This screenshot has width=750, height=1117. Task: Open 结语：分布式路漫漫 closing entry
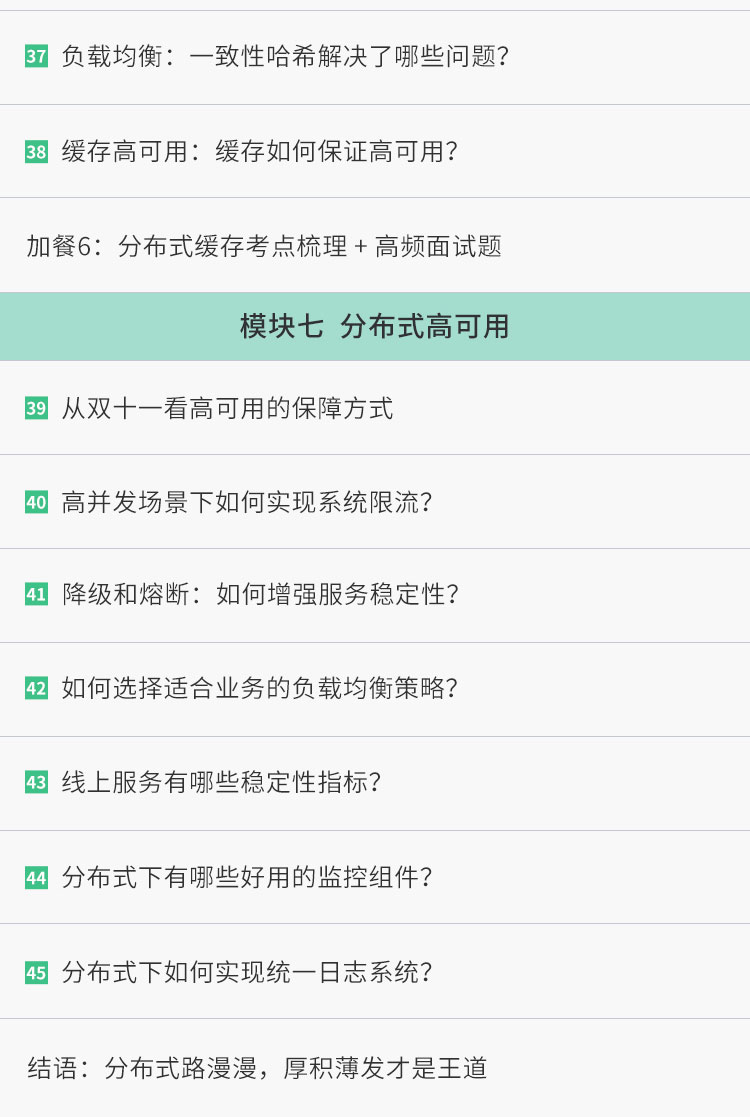coord(375,1068)
